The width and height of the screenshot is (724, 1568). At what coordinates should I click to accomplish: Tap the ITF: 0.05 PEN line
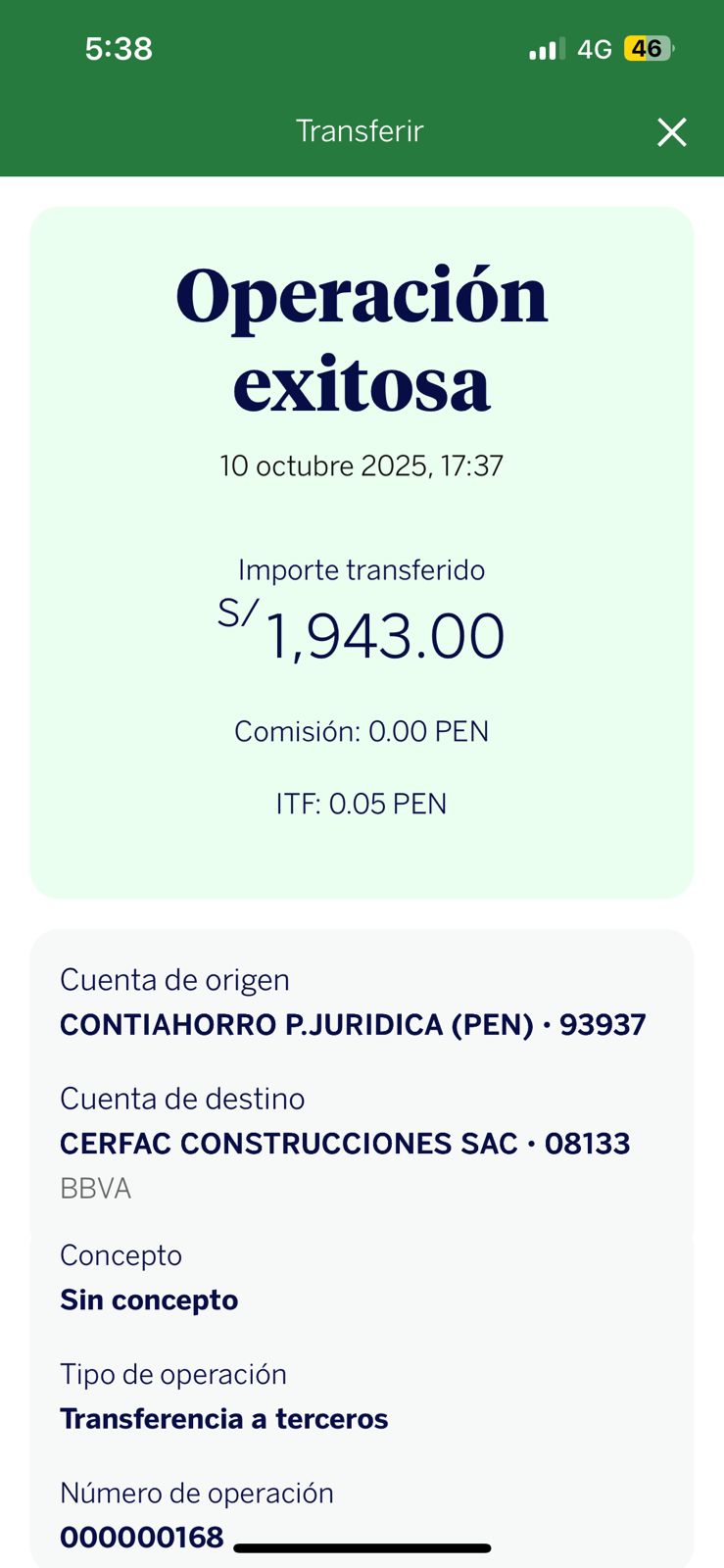coord(362,805)
